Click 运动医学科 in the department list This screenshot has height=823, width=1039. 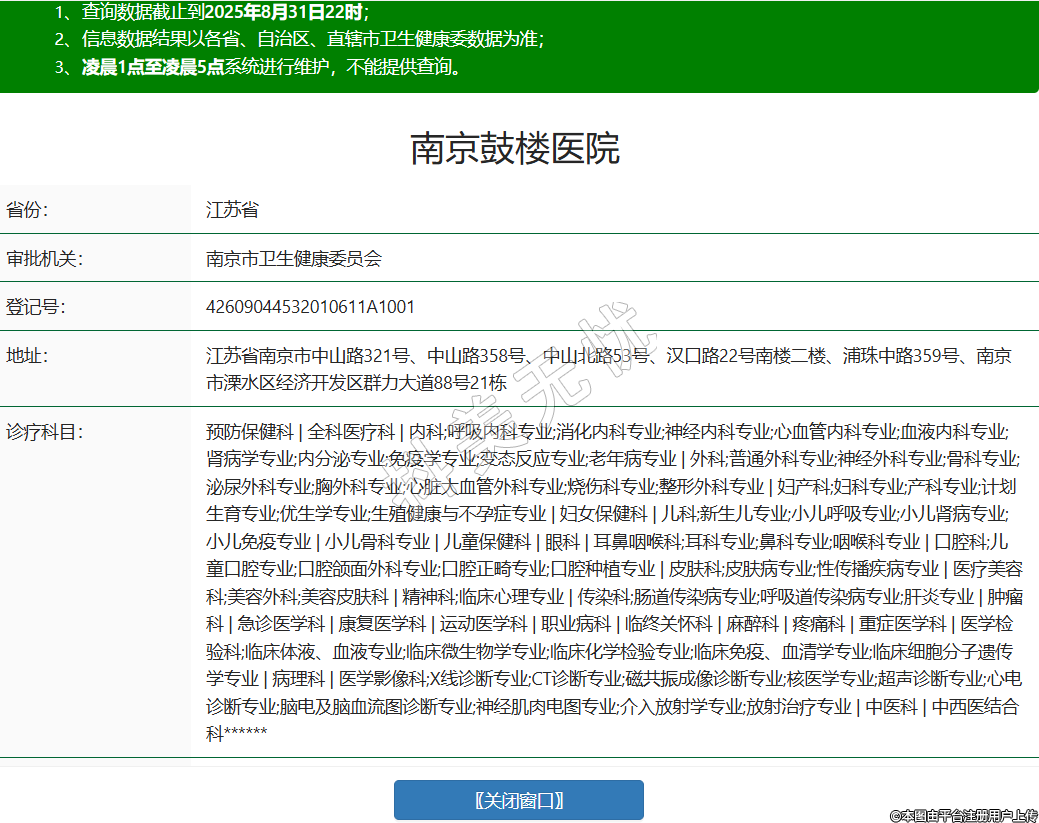click(x=484, y=624)
